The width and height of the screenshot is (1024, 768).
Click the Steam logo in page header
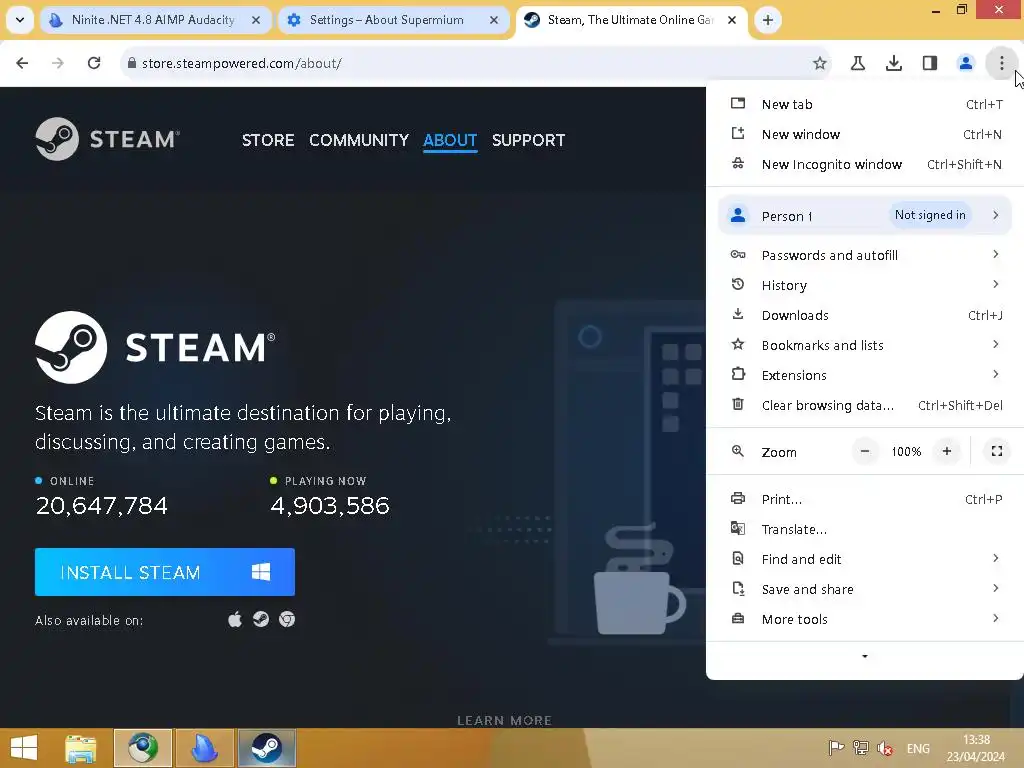pyautogui.click(x=108, y=139)
